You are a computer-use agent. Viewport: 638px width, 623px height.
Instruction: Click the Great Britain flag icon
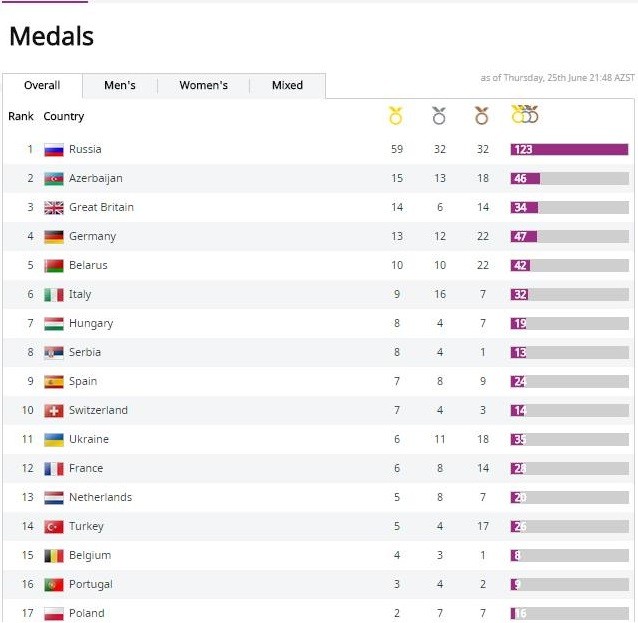pos(54,208)
